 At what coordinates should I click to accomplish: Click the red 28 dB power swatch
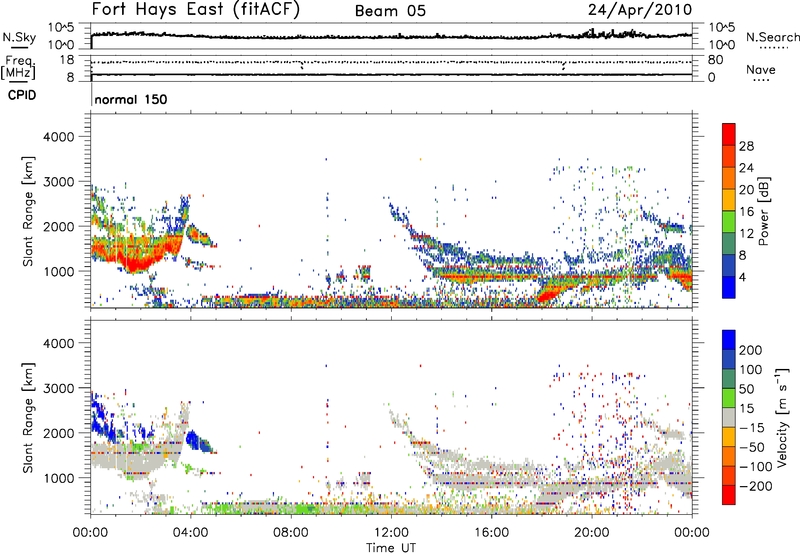pos(729,135)
